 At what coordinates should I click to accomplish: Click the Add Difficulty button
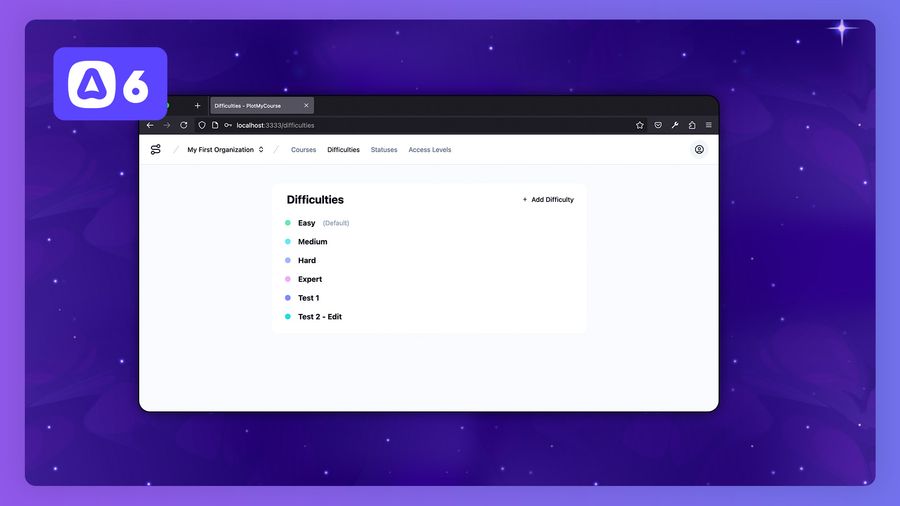point(548,200)
